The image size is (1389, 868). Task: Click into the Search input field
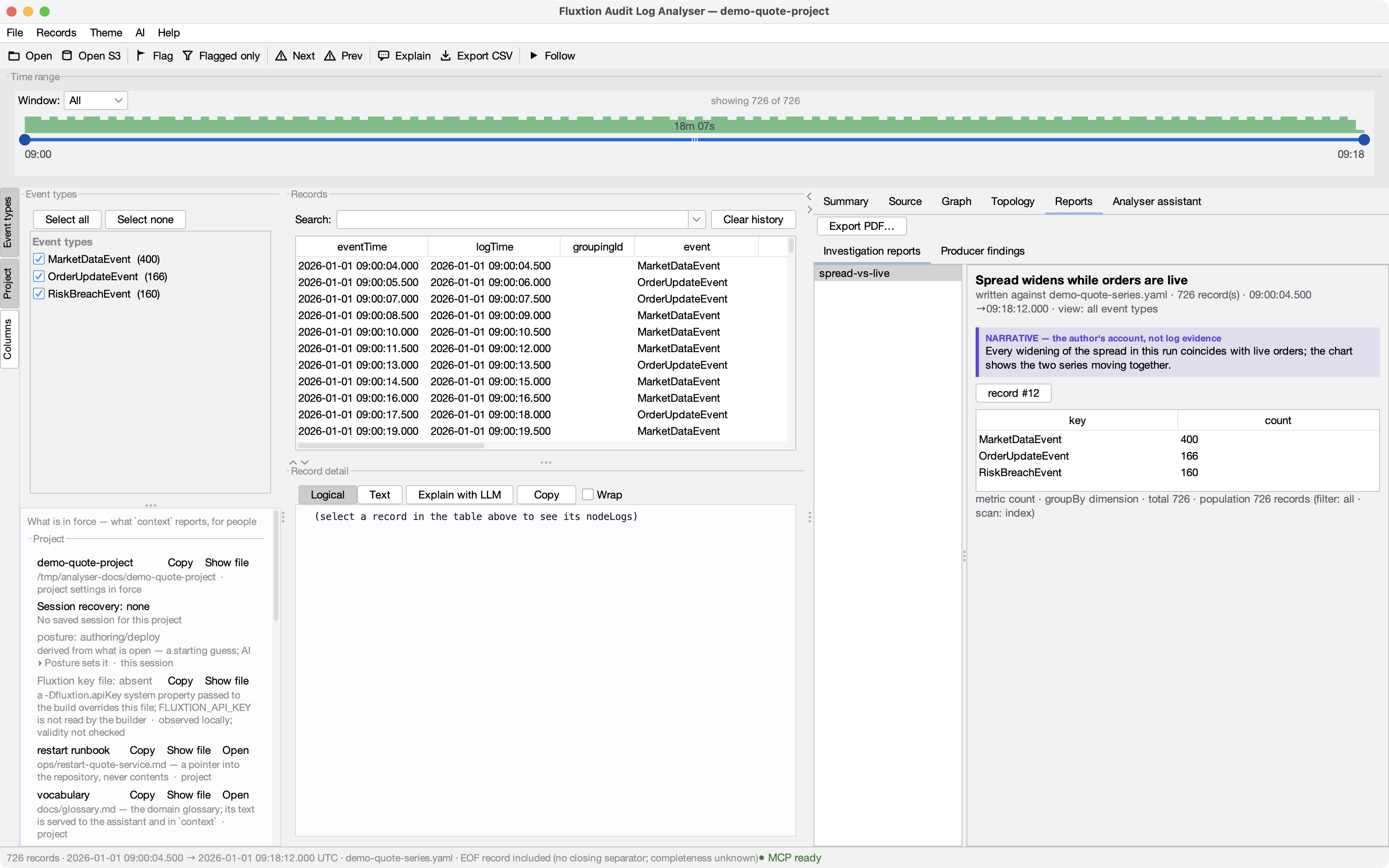point(512,219)
